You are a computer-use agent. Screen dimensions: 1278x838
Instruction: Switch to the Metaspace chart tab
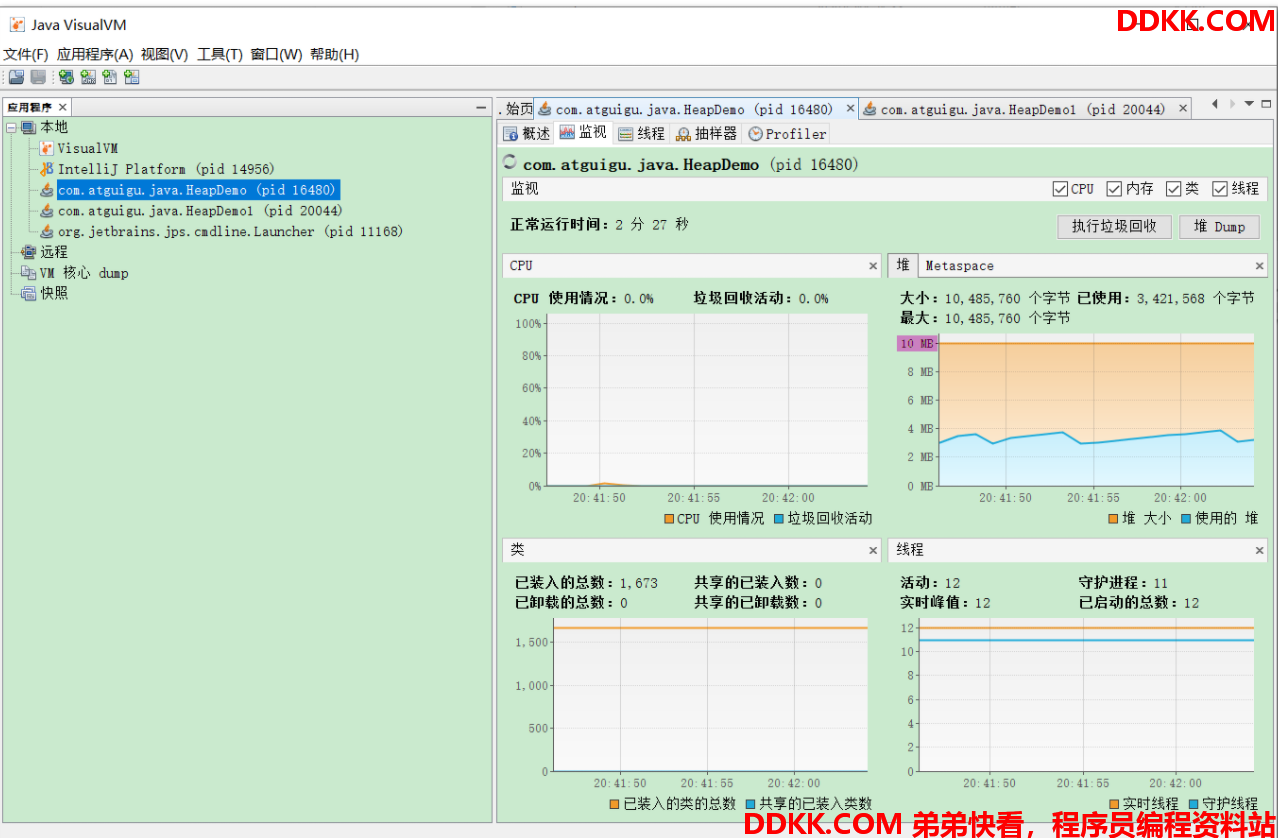pos(960,266)
